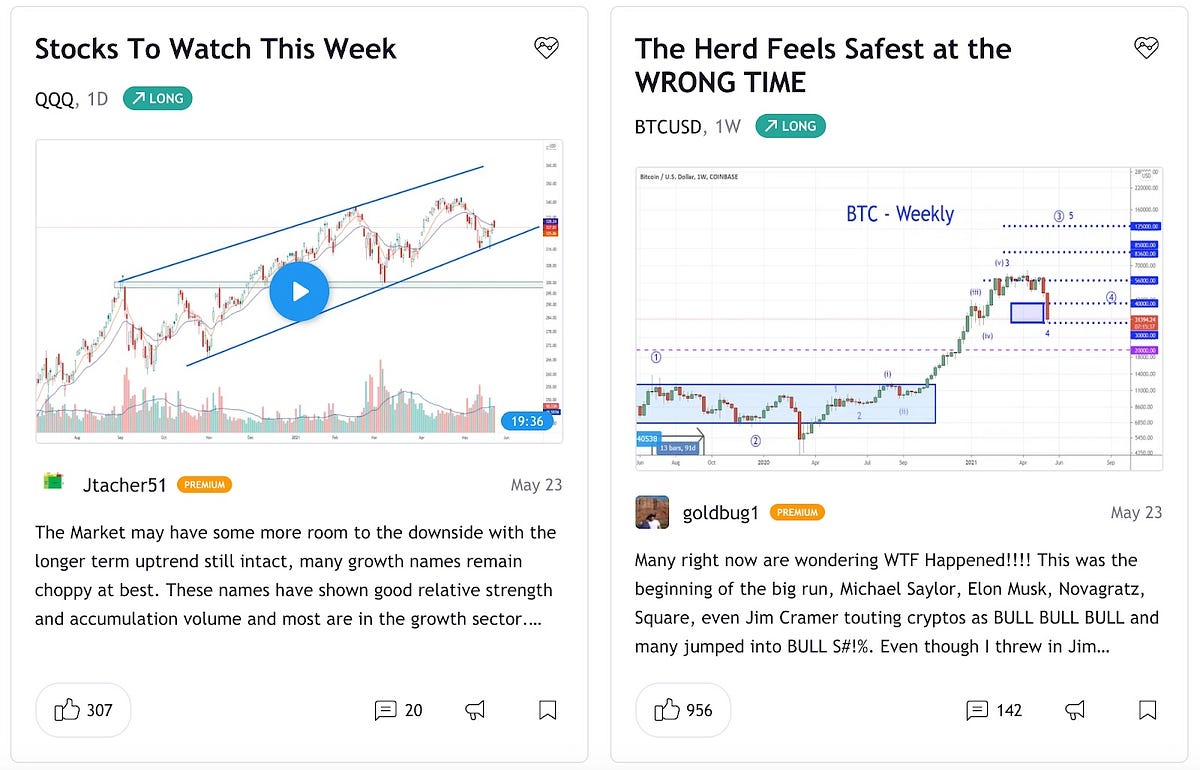This screenshot has height=770, width=1200.
Task: View goldbug1's profile
Action: coord(721,512)
